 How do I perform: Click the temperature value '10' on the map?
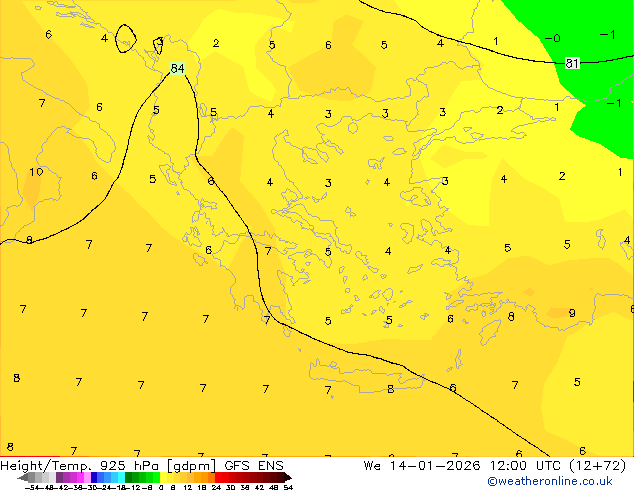click(36, 172)
